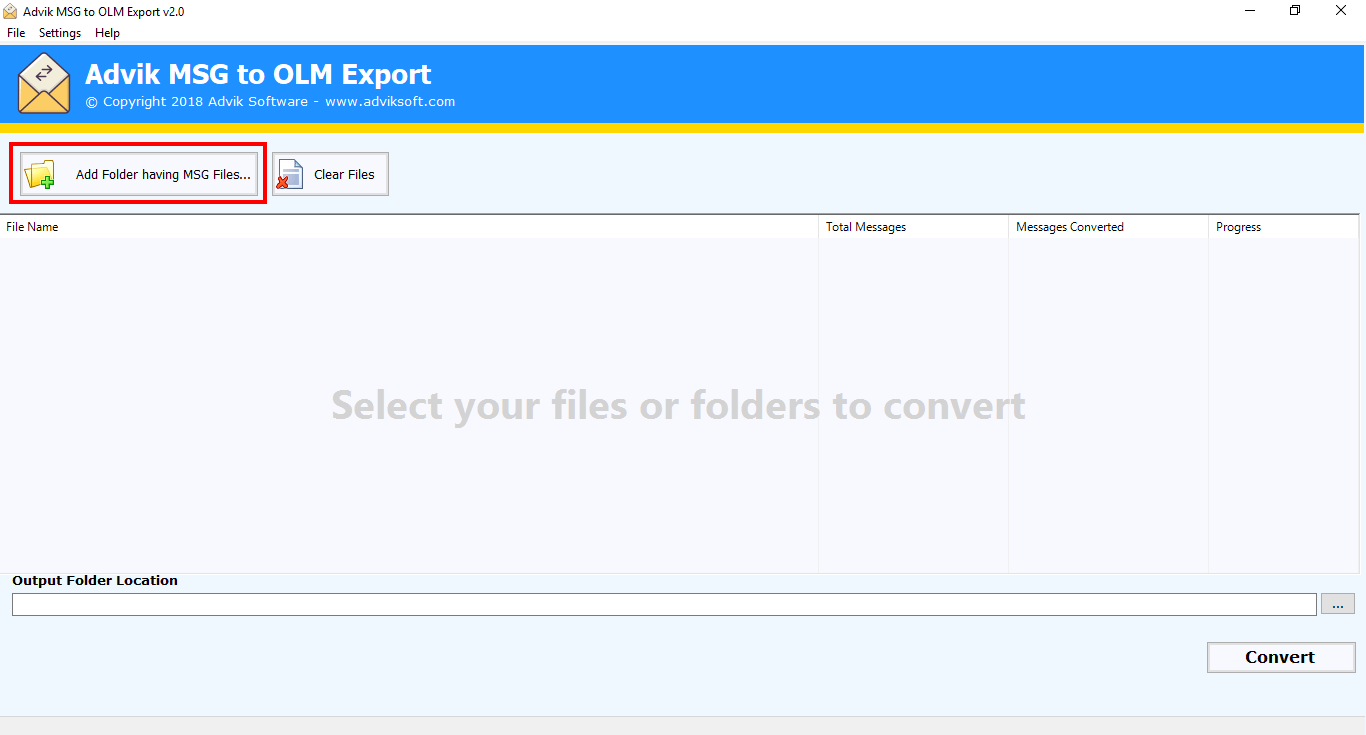Click the Convert button

(x=1281, y=657)
